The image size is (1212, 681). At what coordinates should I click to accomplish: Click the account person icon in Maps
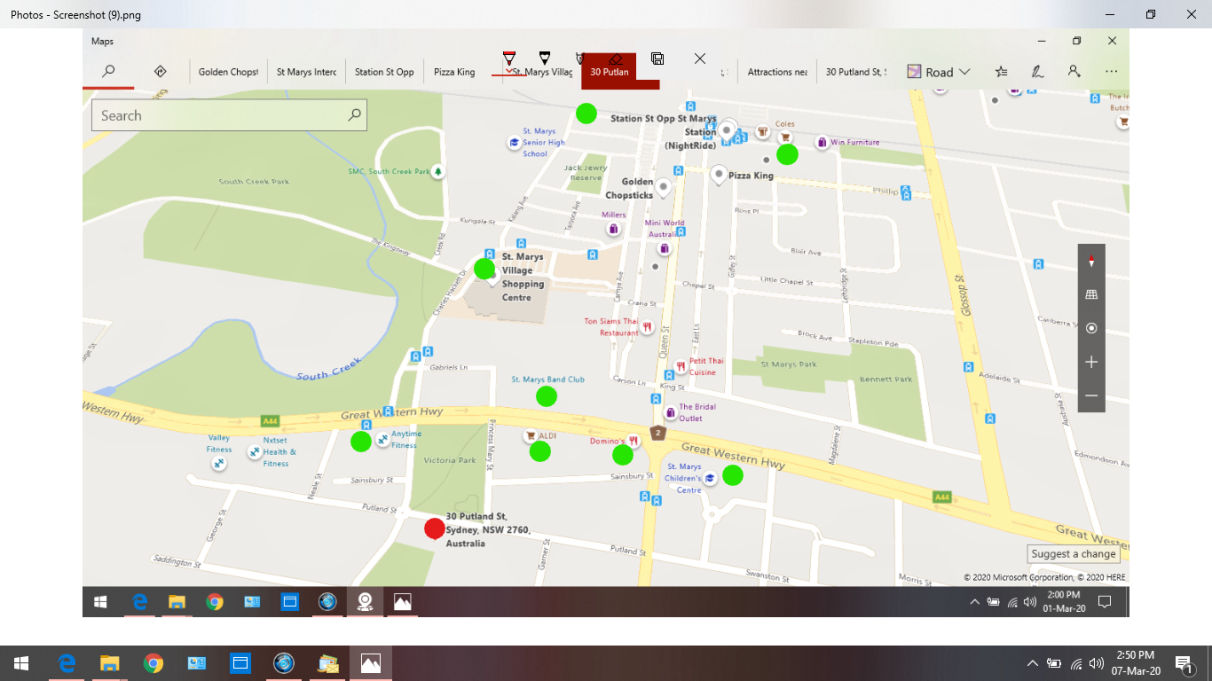[x=1074, y=72]
